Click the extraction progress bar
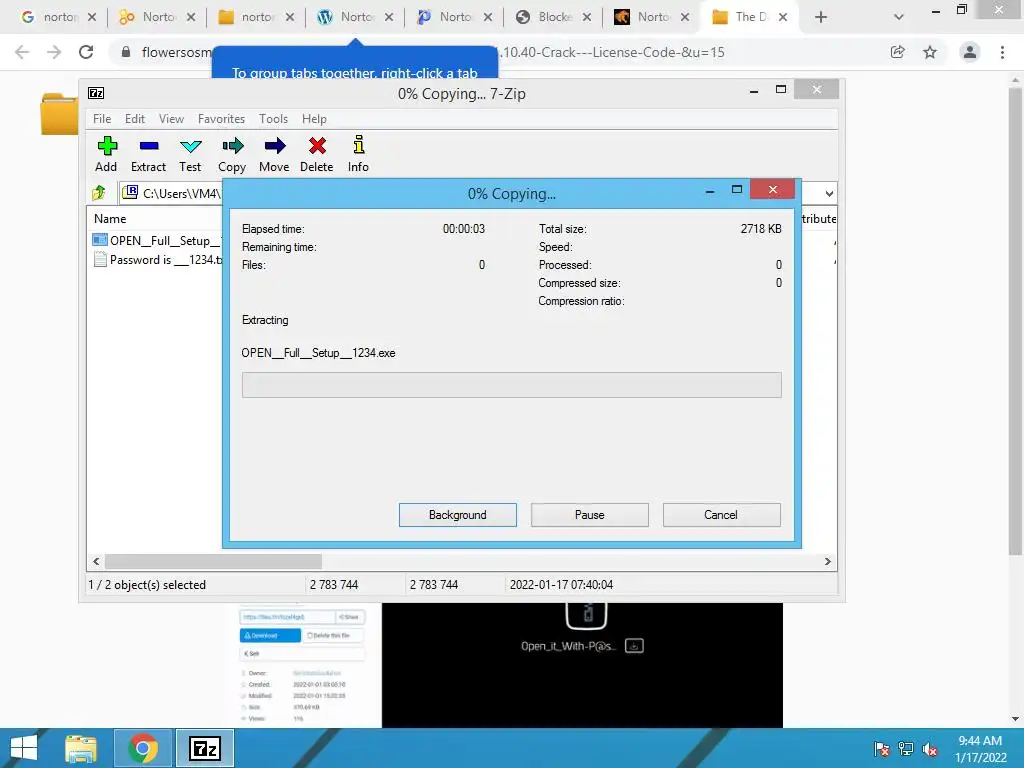This screenshot has width=1024, height=768. pos(511,385)
